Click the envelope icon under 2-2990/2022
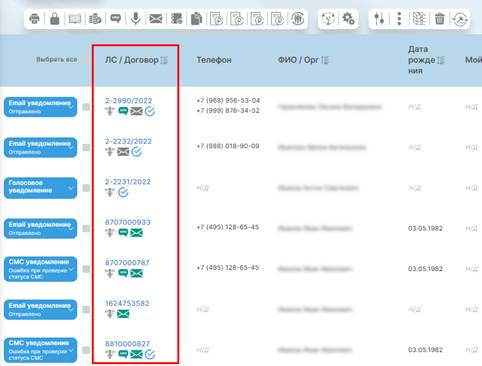This screenshot has width=482, height=366. (x=136, y=111)
